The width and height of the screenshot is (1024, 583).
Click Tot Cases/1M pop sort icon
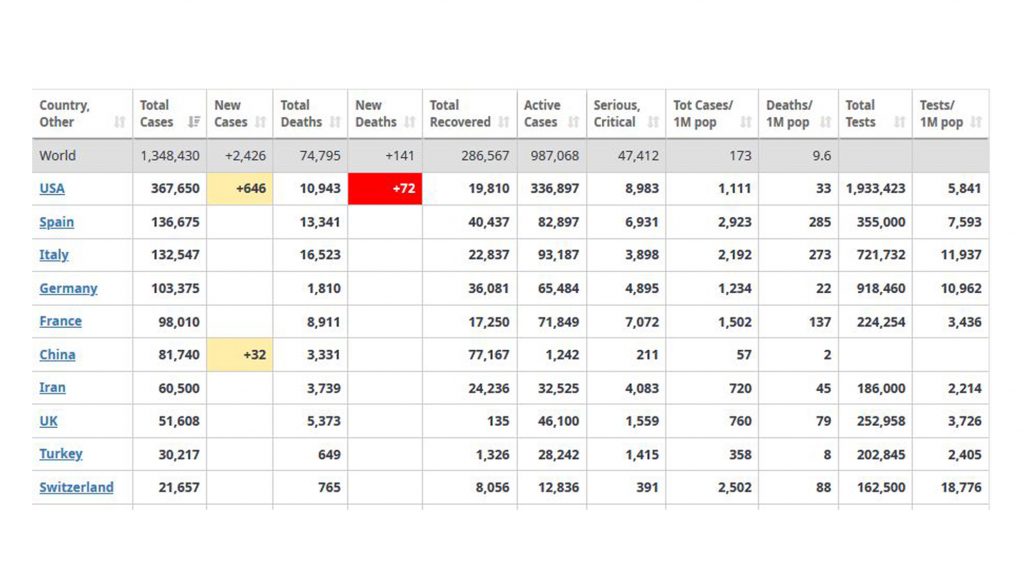(x=746, y=122)
